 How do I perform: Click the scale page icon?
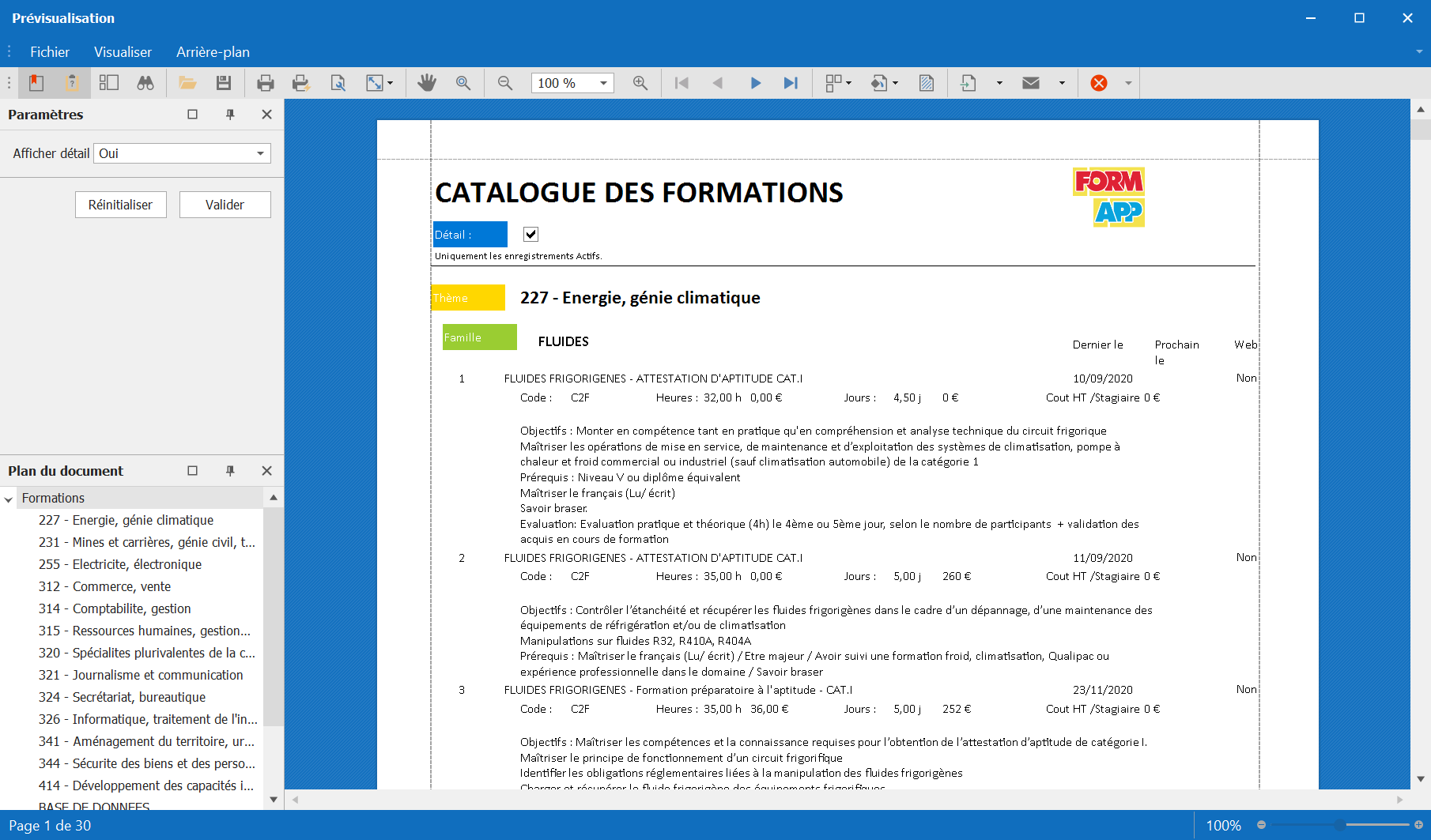click(375, 83)
